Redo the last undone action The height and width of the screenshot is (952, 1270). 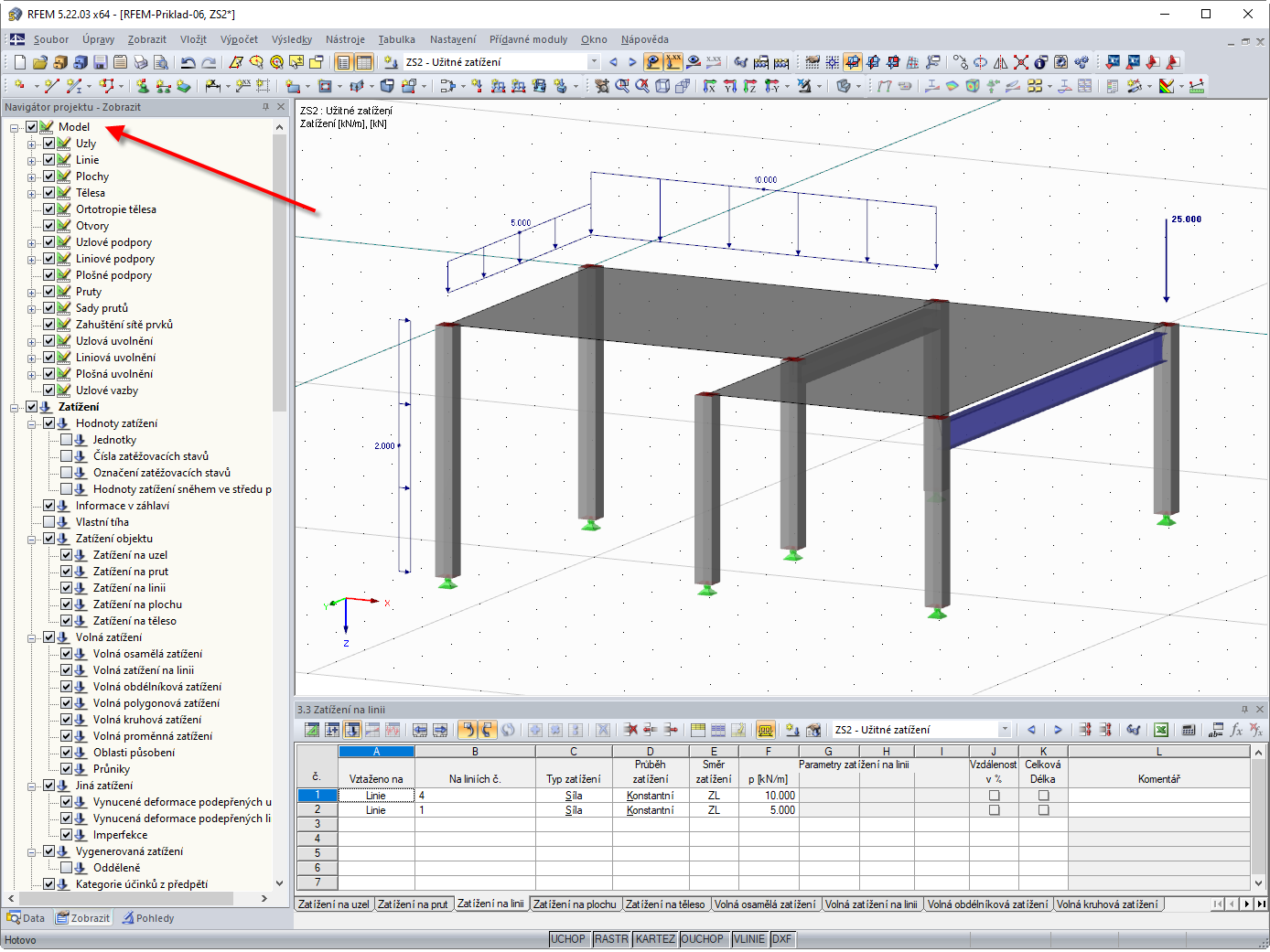tap(209, 62)
